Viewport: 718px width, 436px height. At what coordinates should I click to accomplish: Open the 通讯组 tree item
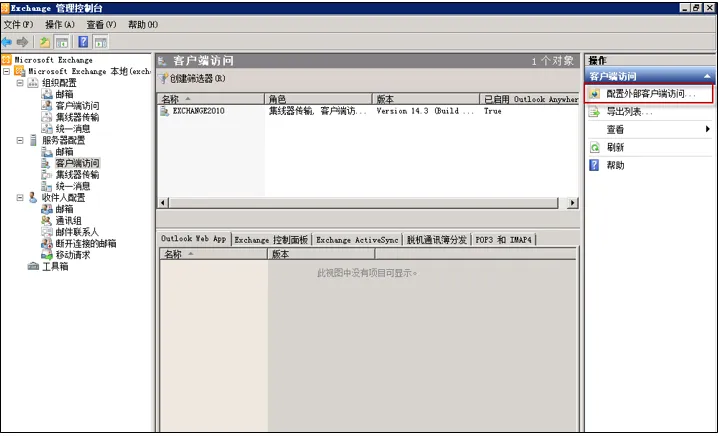pyautogui.click(x=68, y=220)
